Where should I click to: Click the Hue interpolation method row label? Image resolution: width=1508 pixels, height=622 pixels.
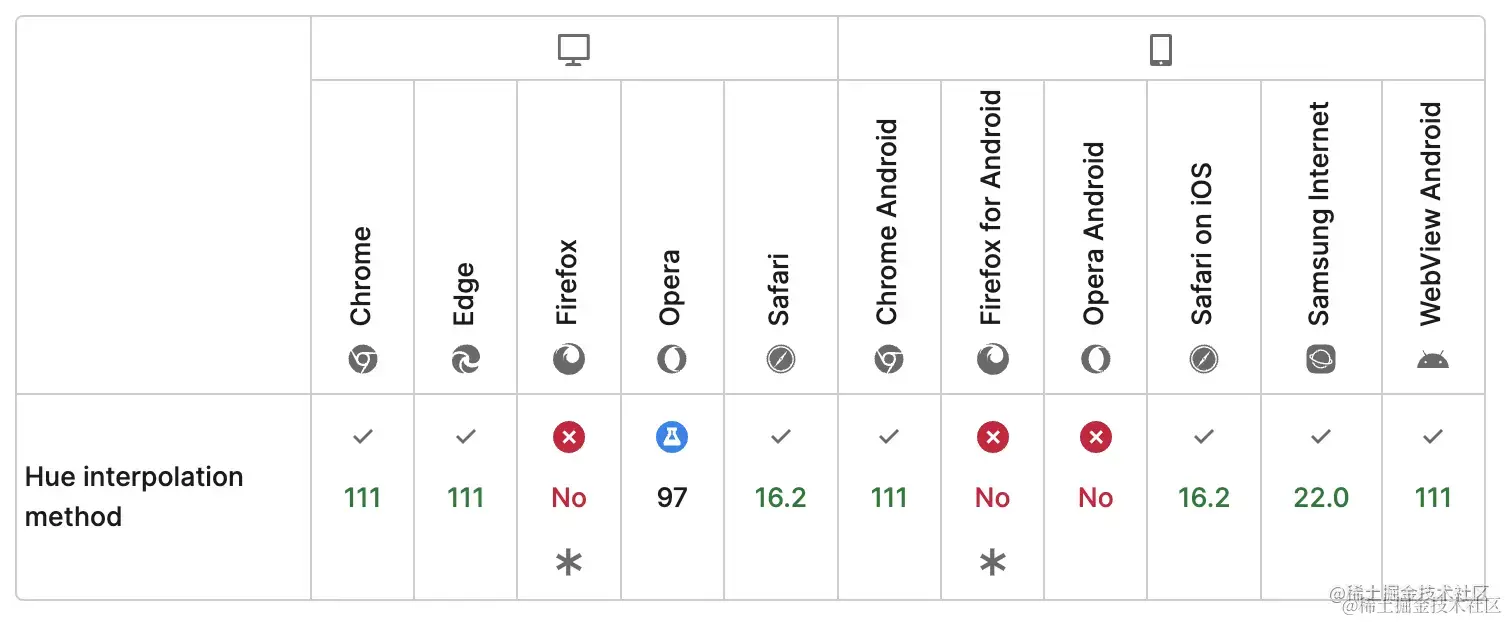pos(134,496)
